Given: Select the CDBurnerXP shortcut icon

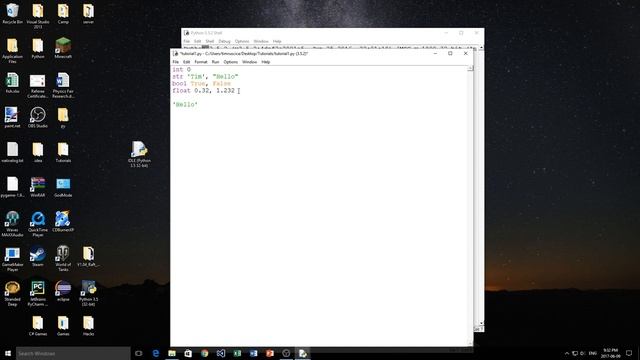Looking at the screenshot, I should pos(63,222).
